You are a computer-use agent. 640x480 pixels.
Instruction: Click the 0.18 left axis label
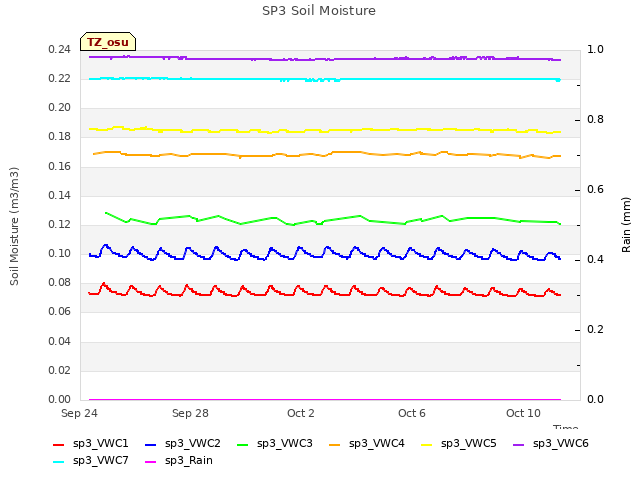click(x=60, y=137)
